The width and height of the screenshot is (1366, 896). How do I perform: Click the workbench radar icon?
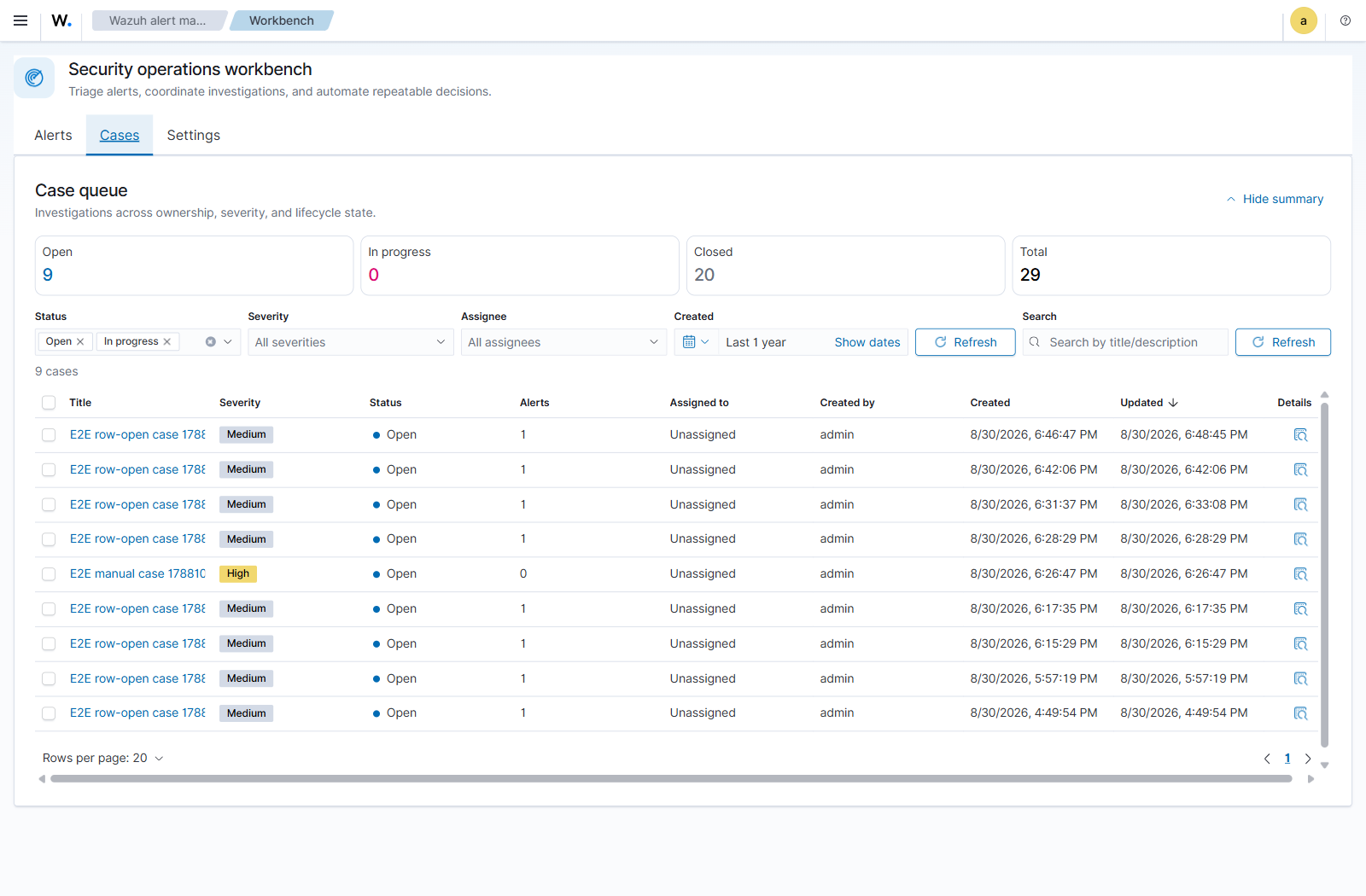coord(34,78)
